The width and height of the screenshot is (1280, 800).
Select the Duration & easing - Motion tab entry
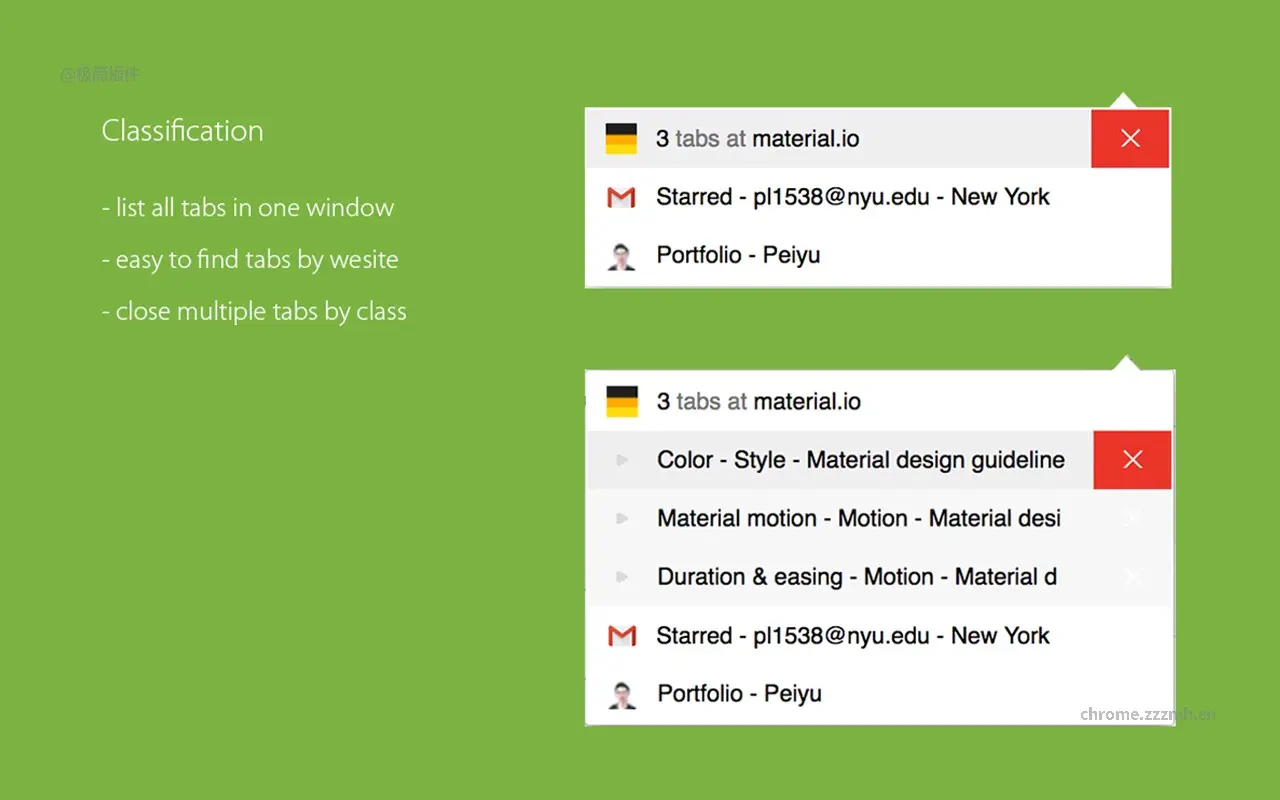[x=856, y=577]
